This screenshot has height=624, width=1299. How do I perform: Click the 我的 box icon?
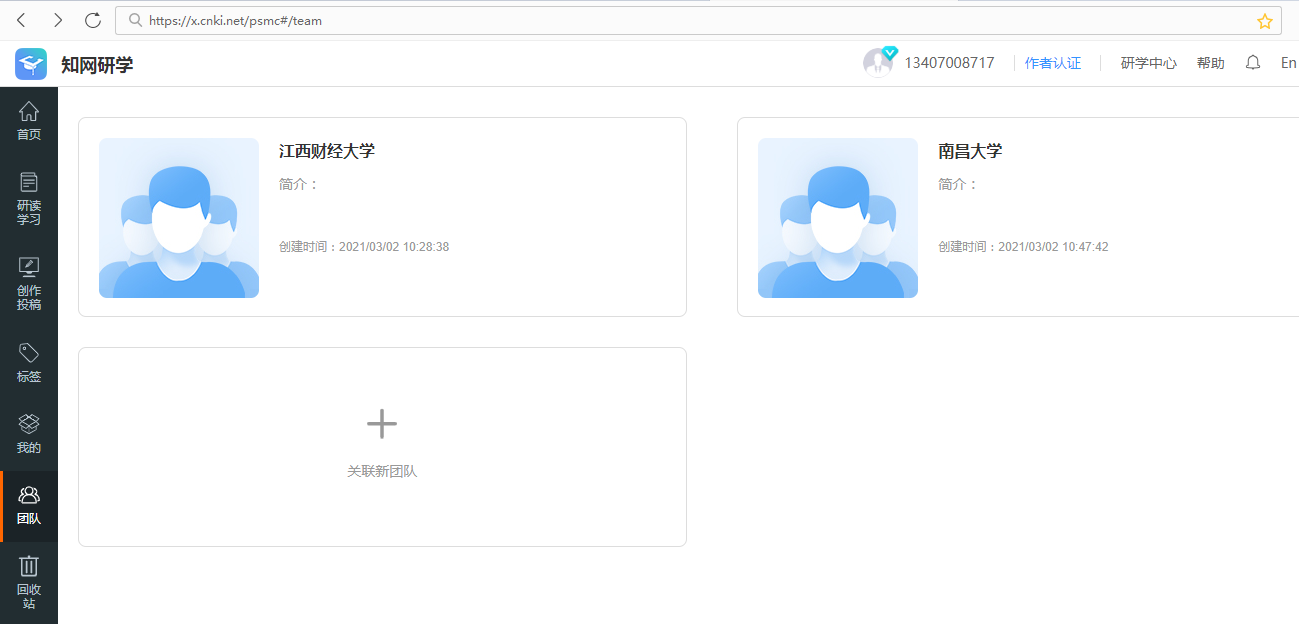coord(29,424)
